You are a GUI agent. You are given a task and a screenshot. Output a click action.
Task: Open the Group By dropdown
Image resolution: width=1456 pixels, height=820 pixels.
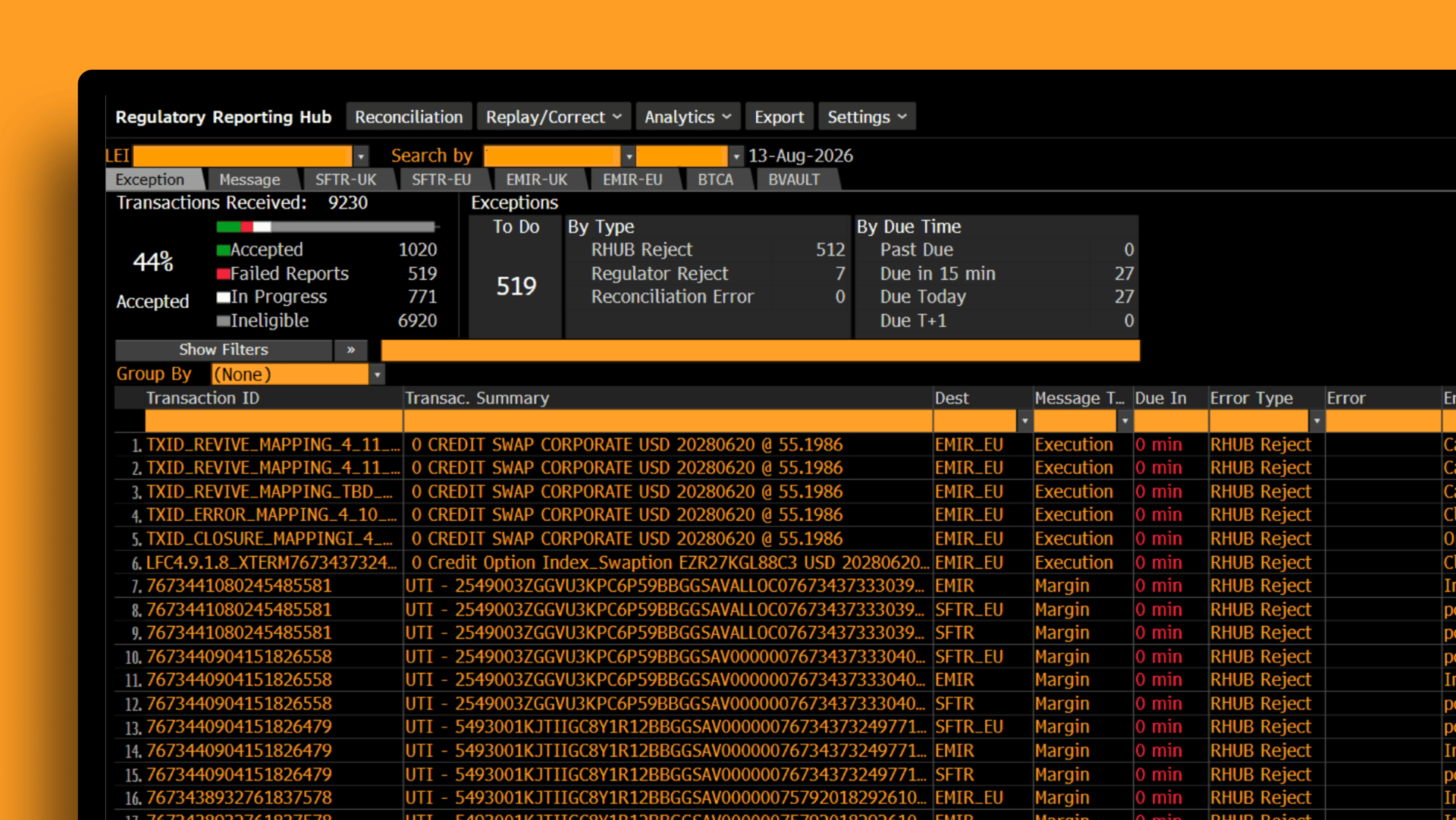point(377,375)
